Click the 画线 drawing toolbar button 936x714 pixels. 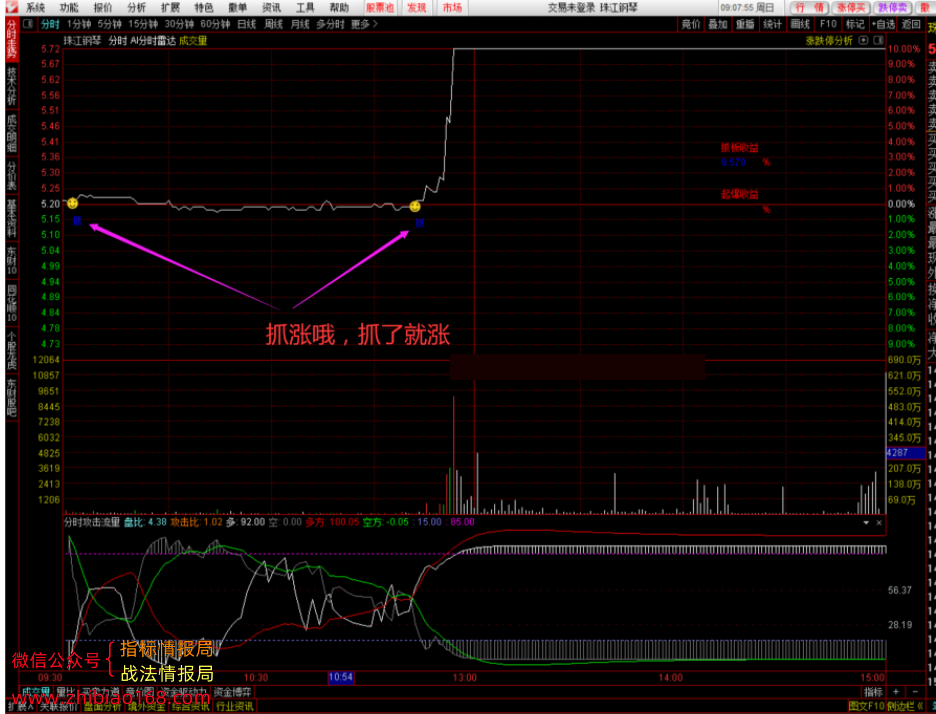800,24
